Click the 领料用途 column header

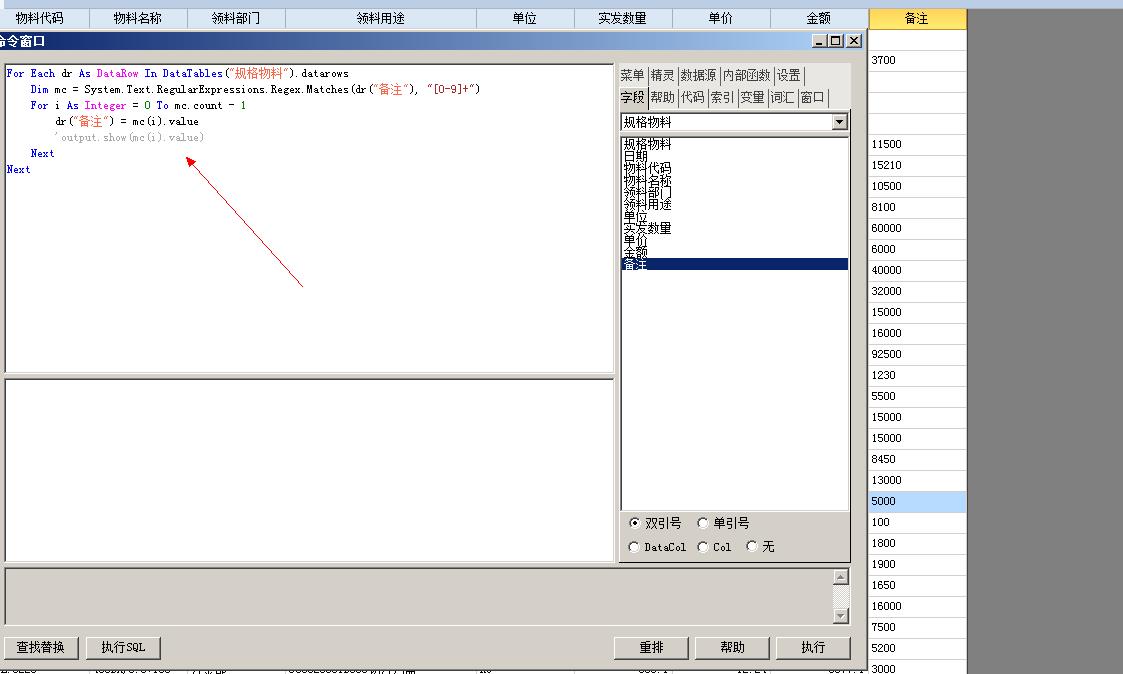pos(381,19)
